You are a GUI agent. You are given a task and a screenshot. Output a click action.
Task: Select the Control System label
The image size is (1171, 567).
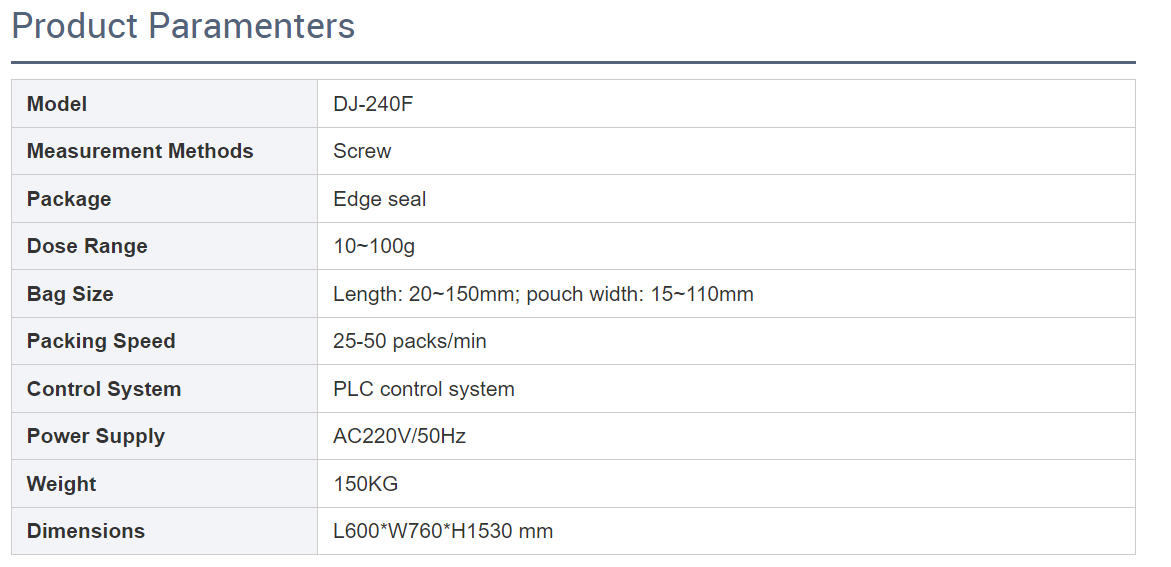(104, 389)
